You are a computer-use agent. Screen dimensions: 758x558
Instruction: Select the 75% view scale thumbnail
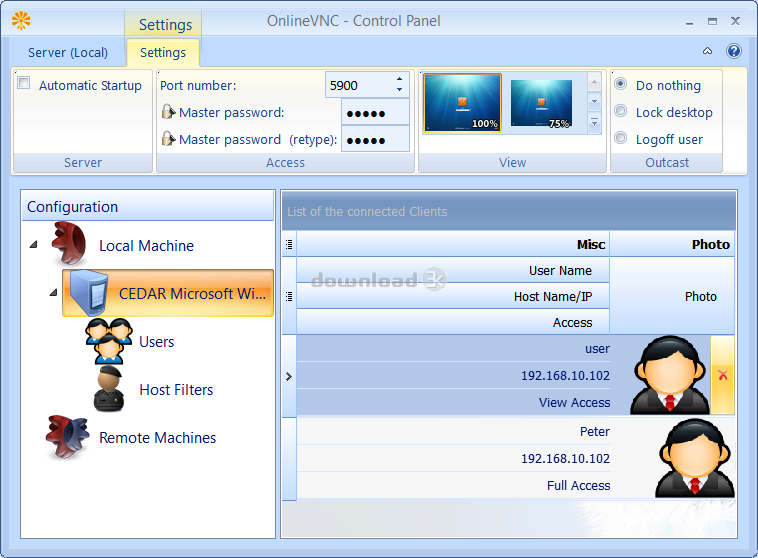pos(541,103)
